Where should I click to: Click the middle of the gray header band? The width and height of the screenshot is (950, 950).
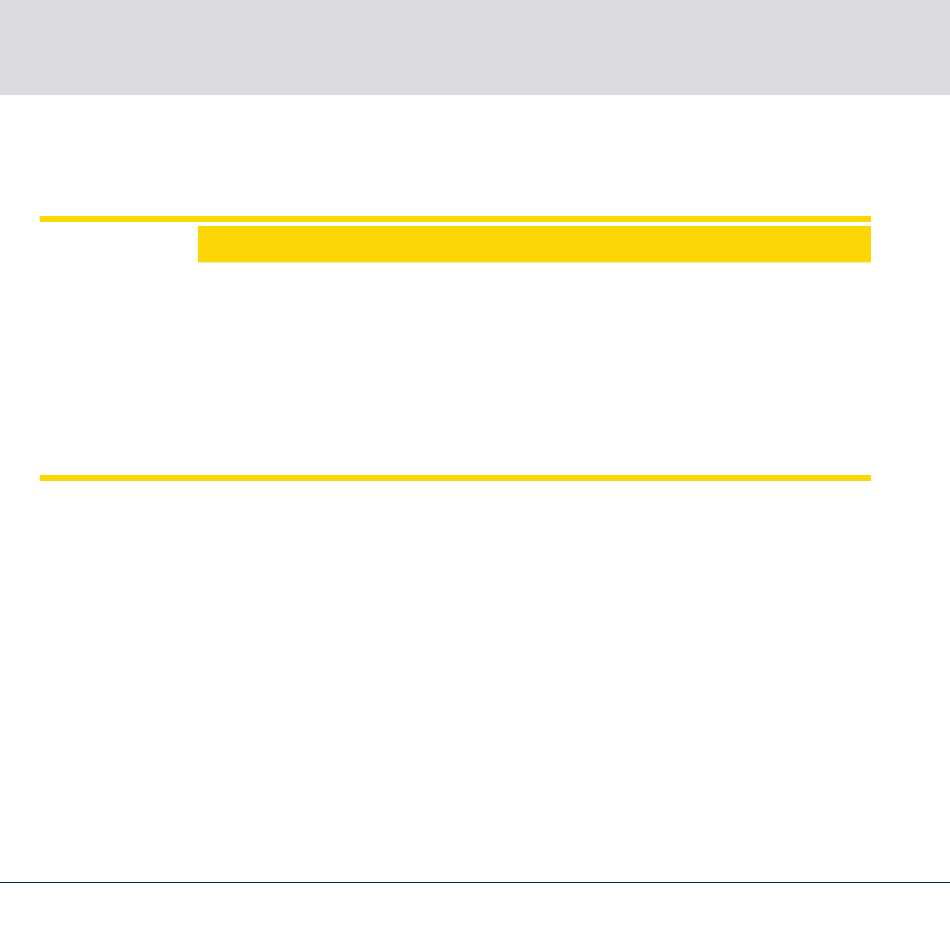475,47
